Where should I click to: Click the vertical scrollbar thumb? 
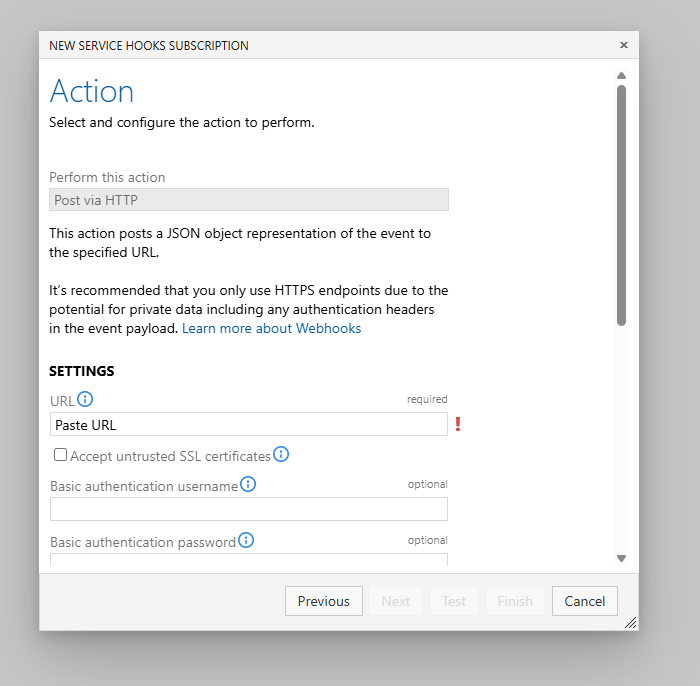[621, 205]
